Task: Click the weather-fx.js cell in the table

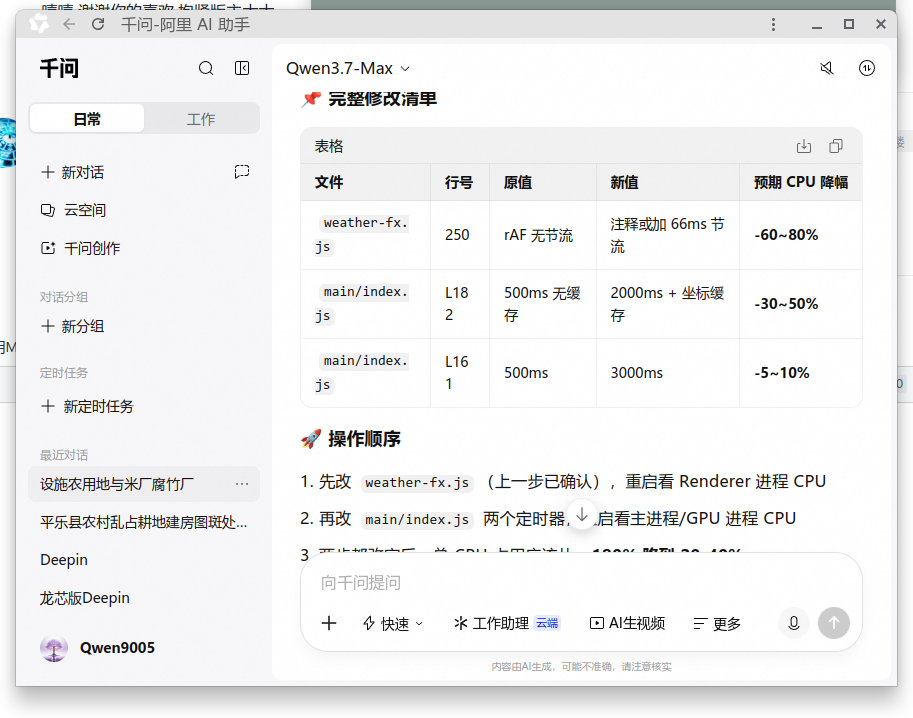Action: [x=365, y=235]
